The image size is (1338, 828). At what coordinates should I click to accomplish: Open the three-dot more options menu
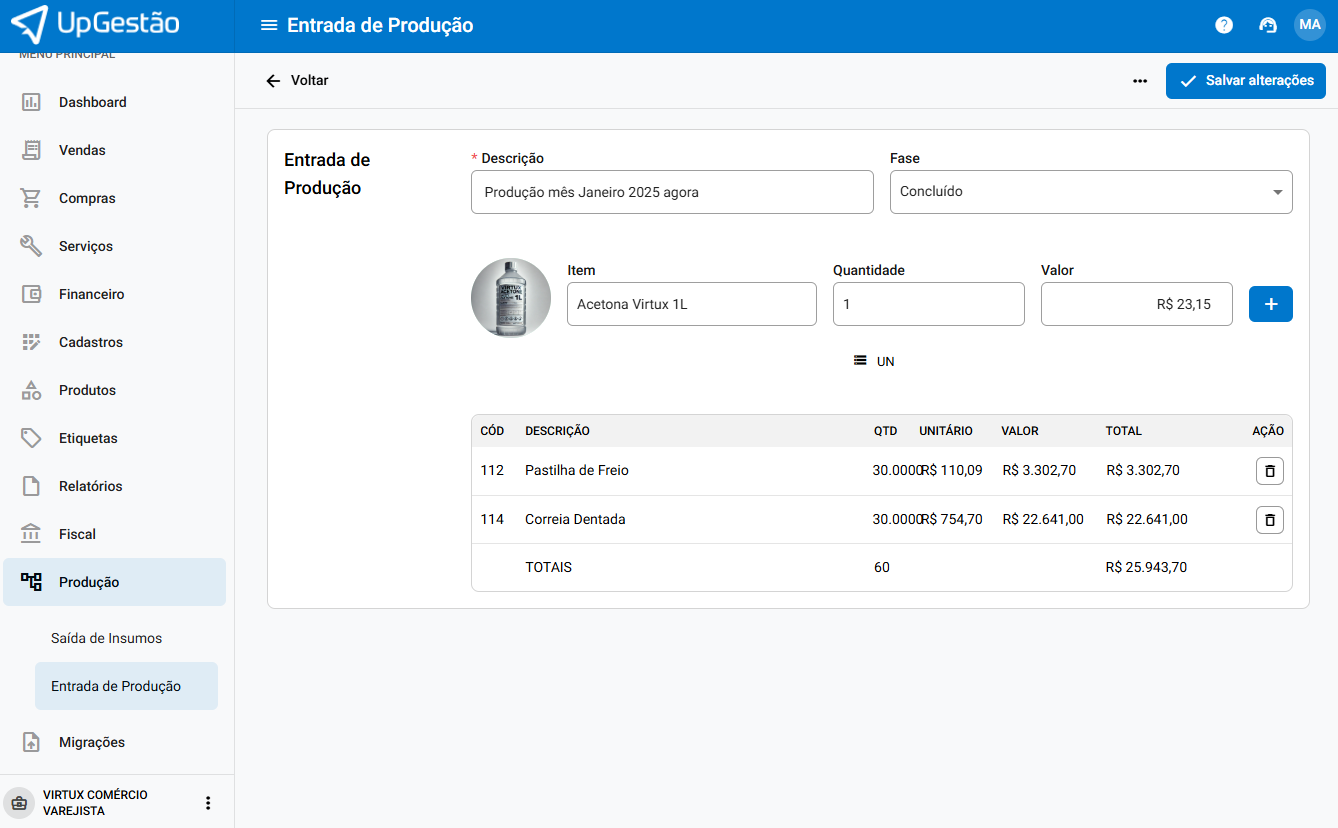point(1140,81)
